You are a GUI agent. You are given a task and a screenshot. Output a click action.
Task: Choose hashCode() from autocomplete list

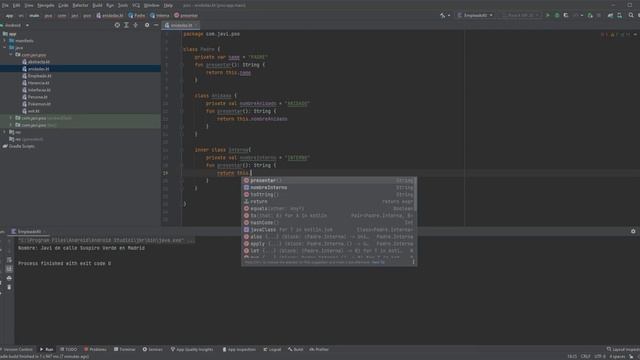(x=329, y=223)
